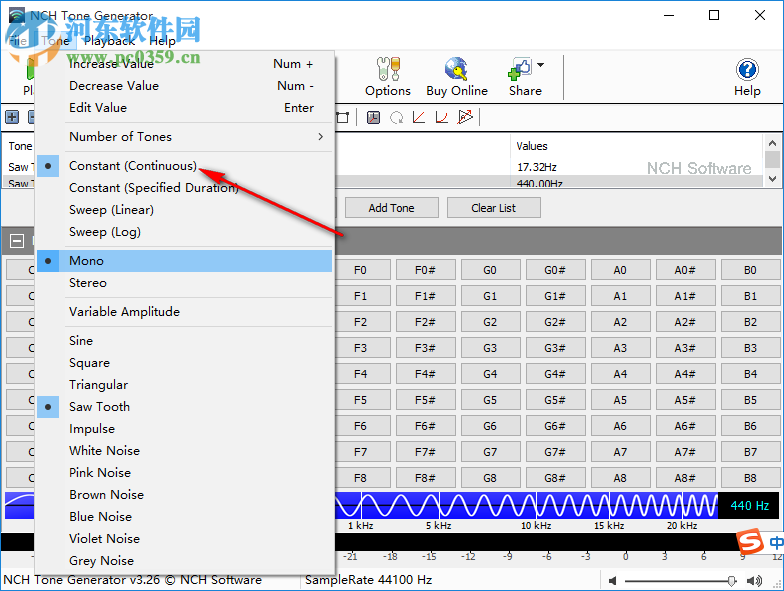Open the Playback menu
This screenshot has height=591, width=784.
(x=109, y=41)
